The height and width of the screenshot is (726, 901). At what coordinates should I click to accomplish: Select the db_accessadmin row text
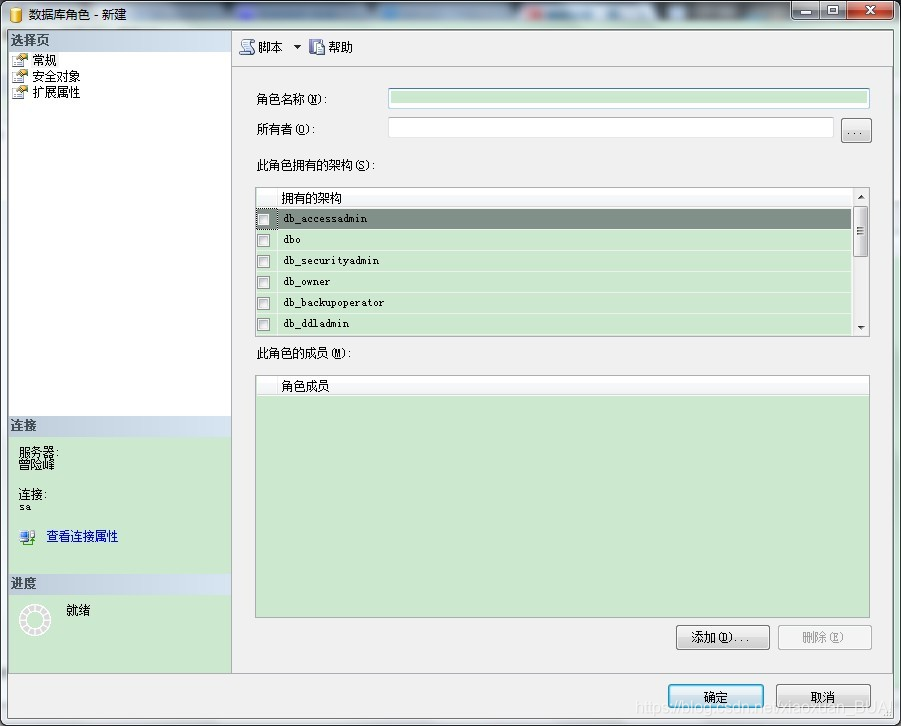(x=325, y=218)
